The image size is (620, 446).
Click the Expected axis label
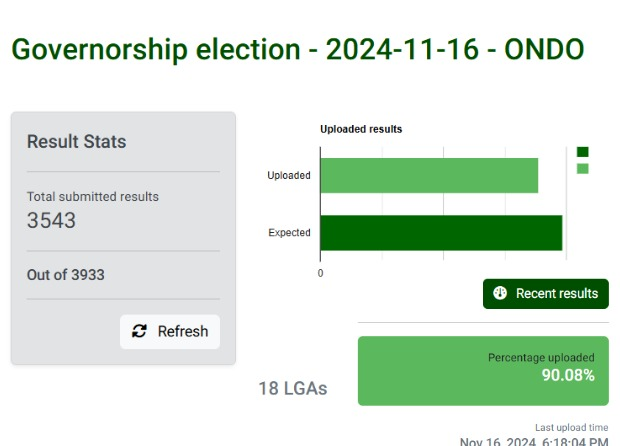pyautogui.click(x=289, y=233)
